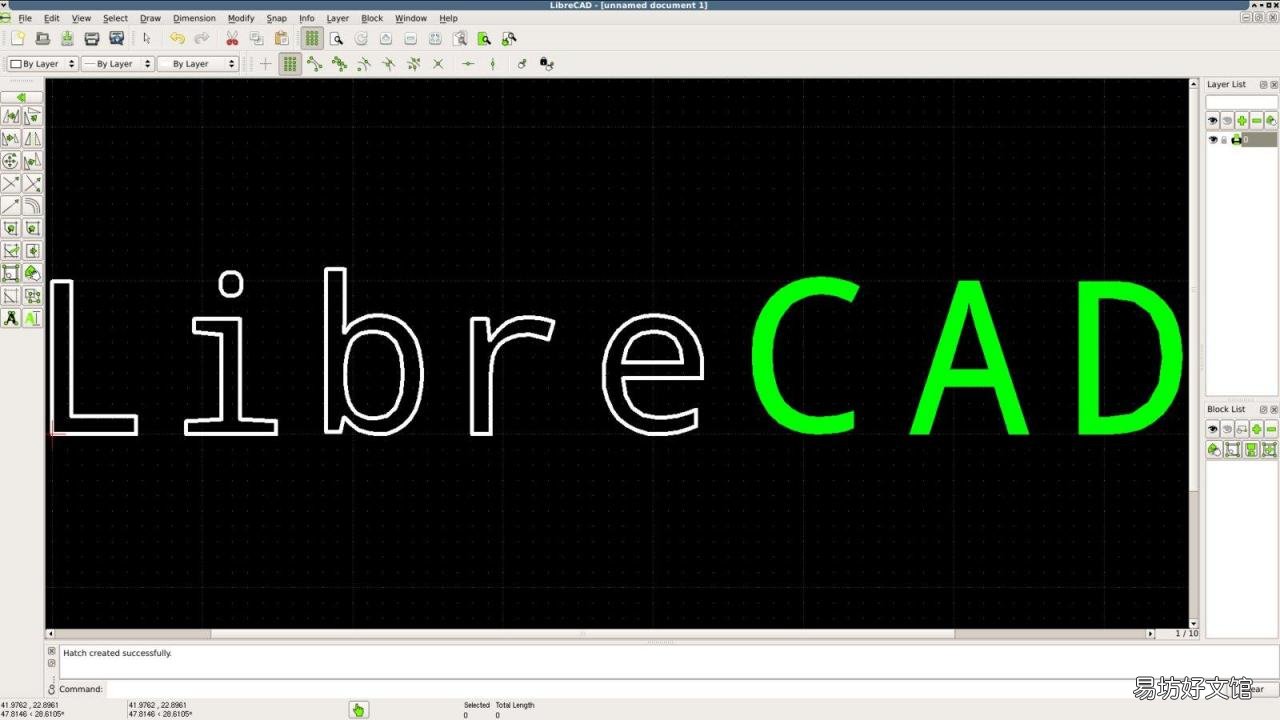Select the Trim tool

pos(11,184)
